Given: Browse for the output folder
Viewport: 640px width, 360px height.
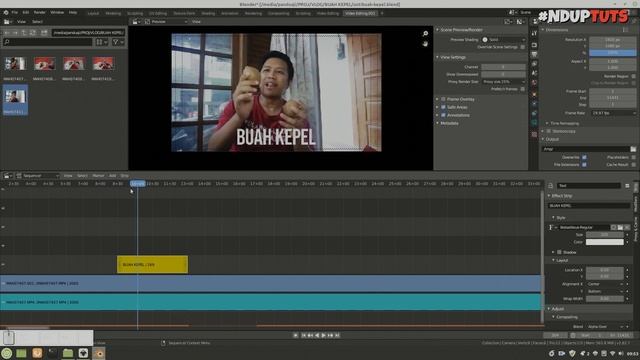Looking at the screenshot, I should tap(633, 149).
